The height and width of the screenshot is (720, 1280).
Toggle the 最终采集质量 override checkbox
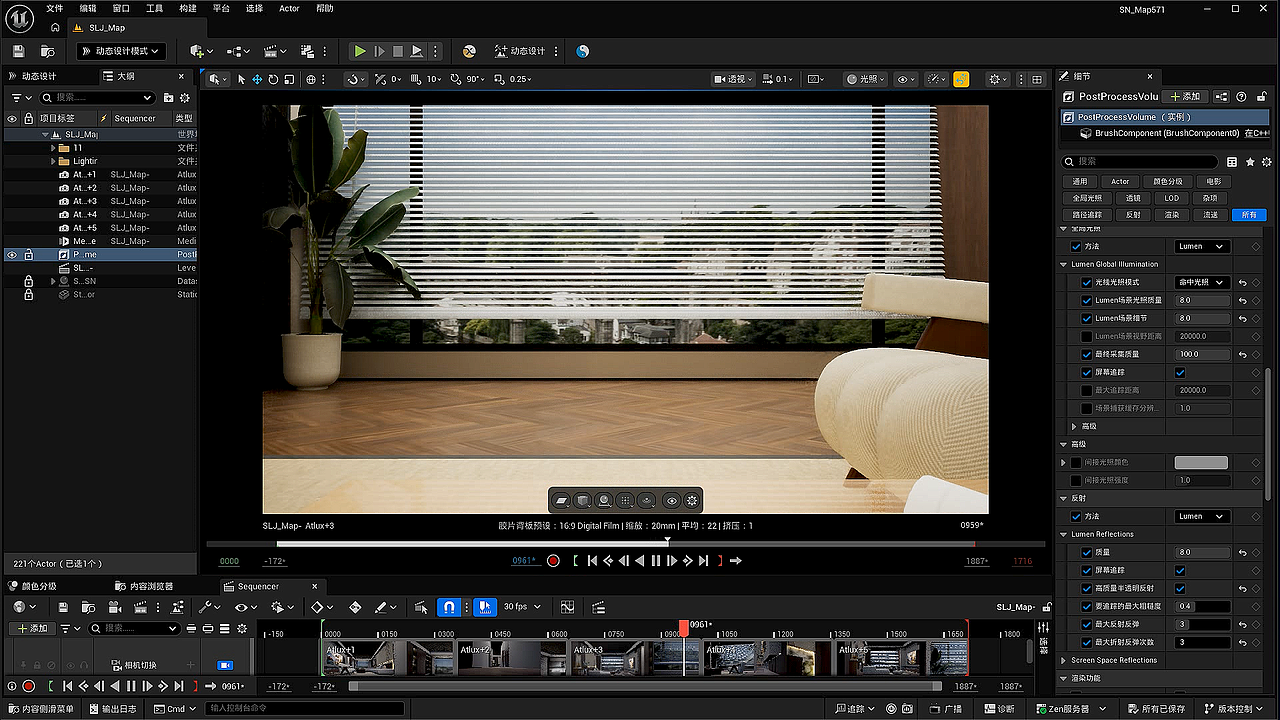1087,354
